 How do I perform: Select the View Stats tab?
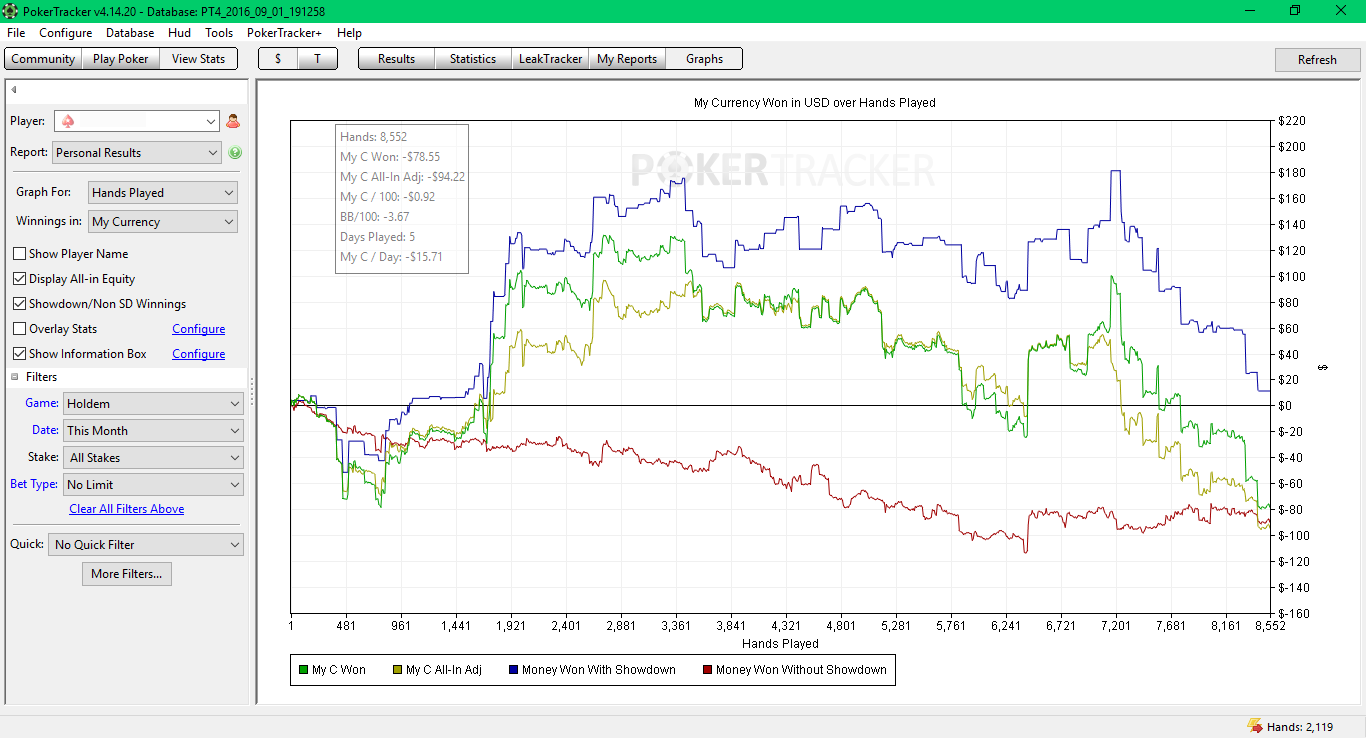pyautogui.click(x=199, y=59)
